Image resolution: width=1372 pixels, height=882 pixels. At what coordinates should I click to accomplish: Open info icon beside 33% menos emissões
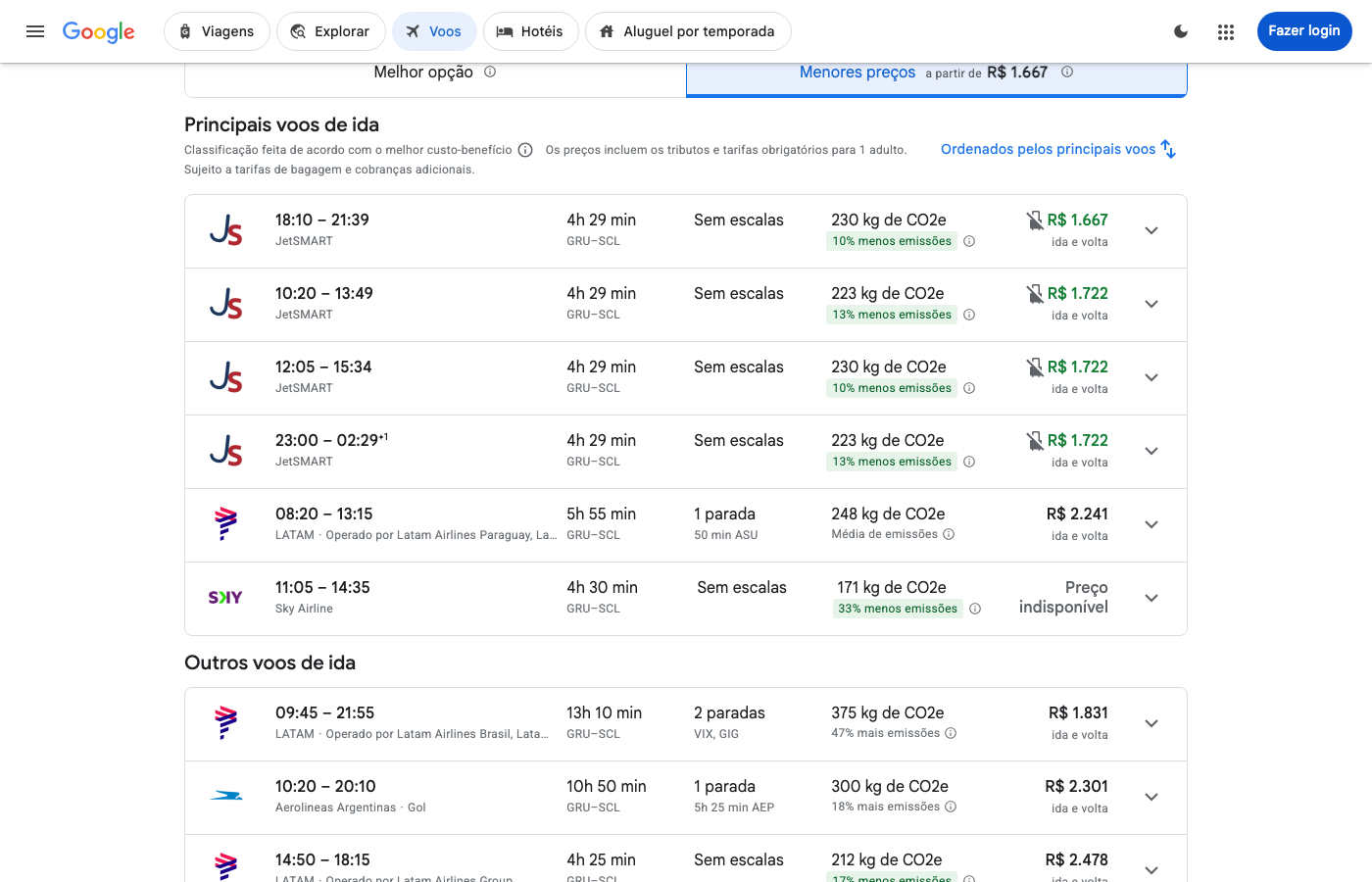coord(975,609)
